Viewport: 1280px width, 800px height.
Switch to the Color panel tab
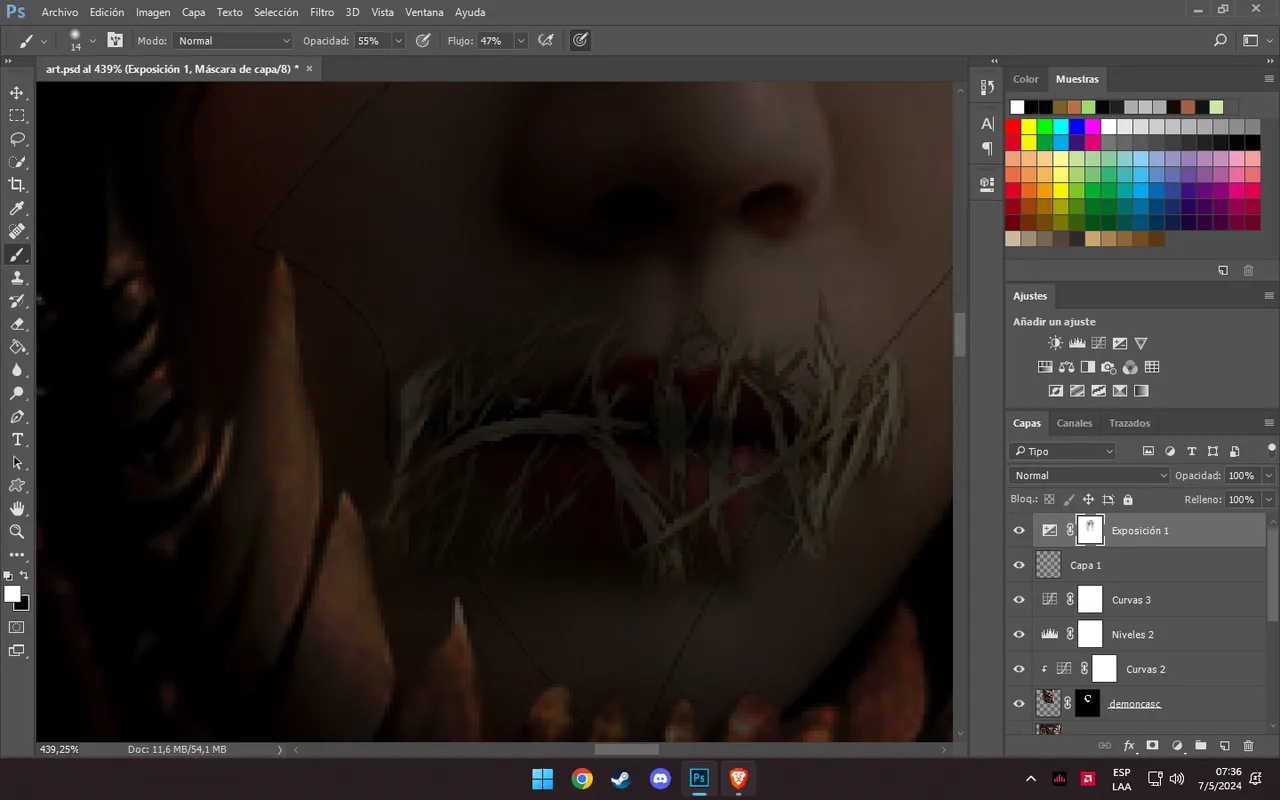point(1026,79)
